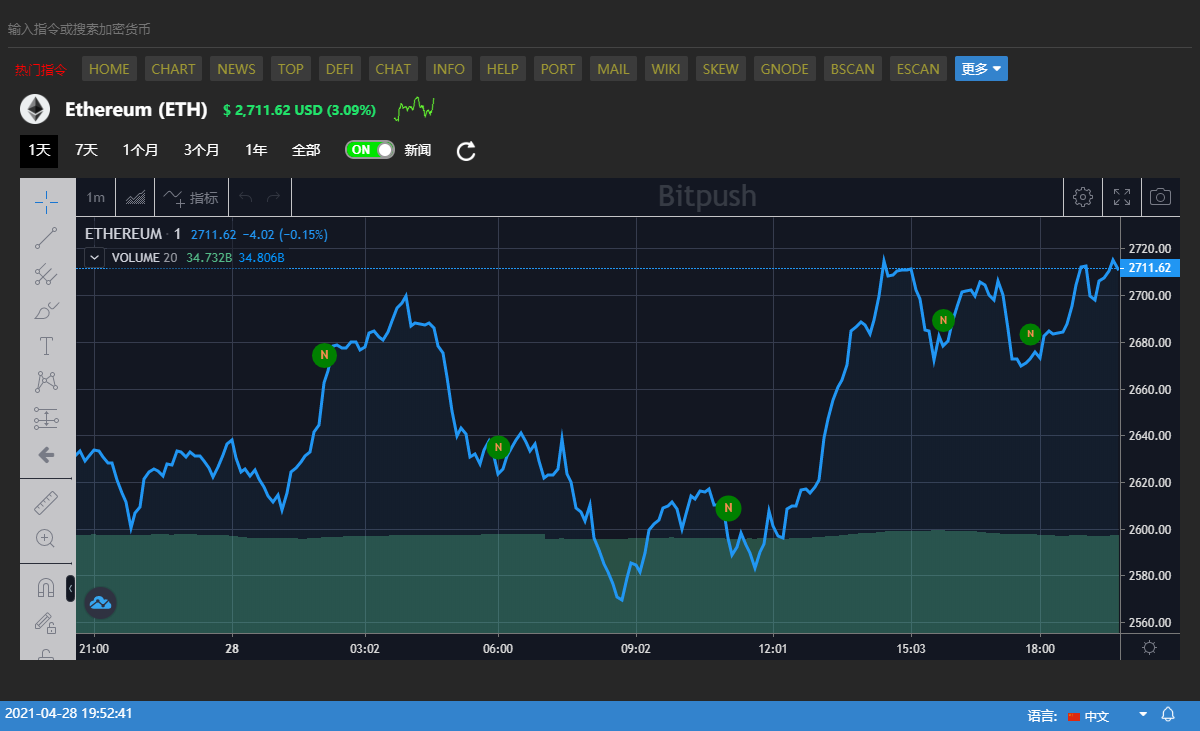Click the DEFI command button
Viewport: 1200px width, 731px height.
[x=340, y=69]
